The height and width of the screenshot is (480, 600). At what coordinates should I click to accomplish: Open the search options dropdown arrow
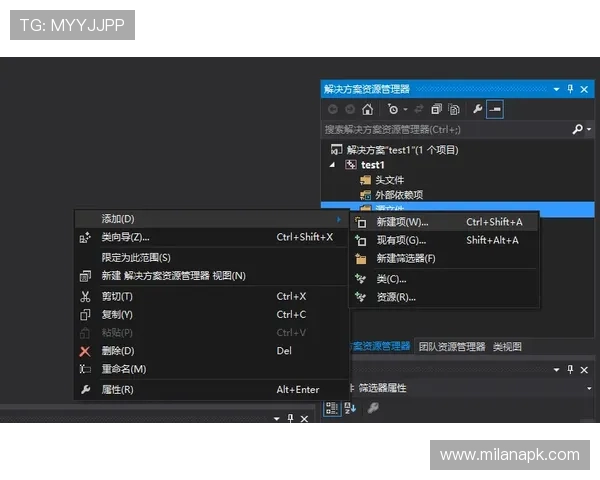[x=589, y=129]
